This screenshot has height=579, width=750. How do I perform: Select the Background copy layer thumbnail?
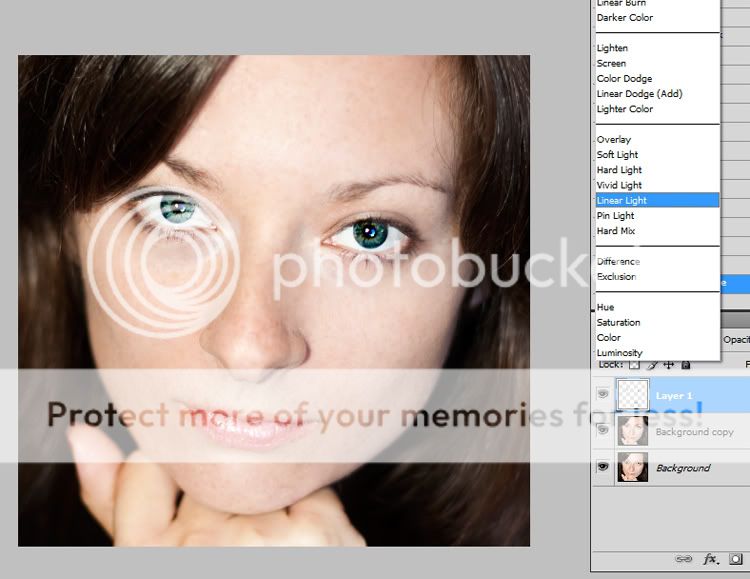(x=633, y=431)
